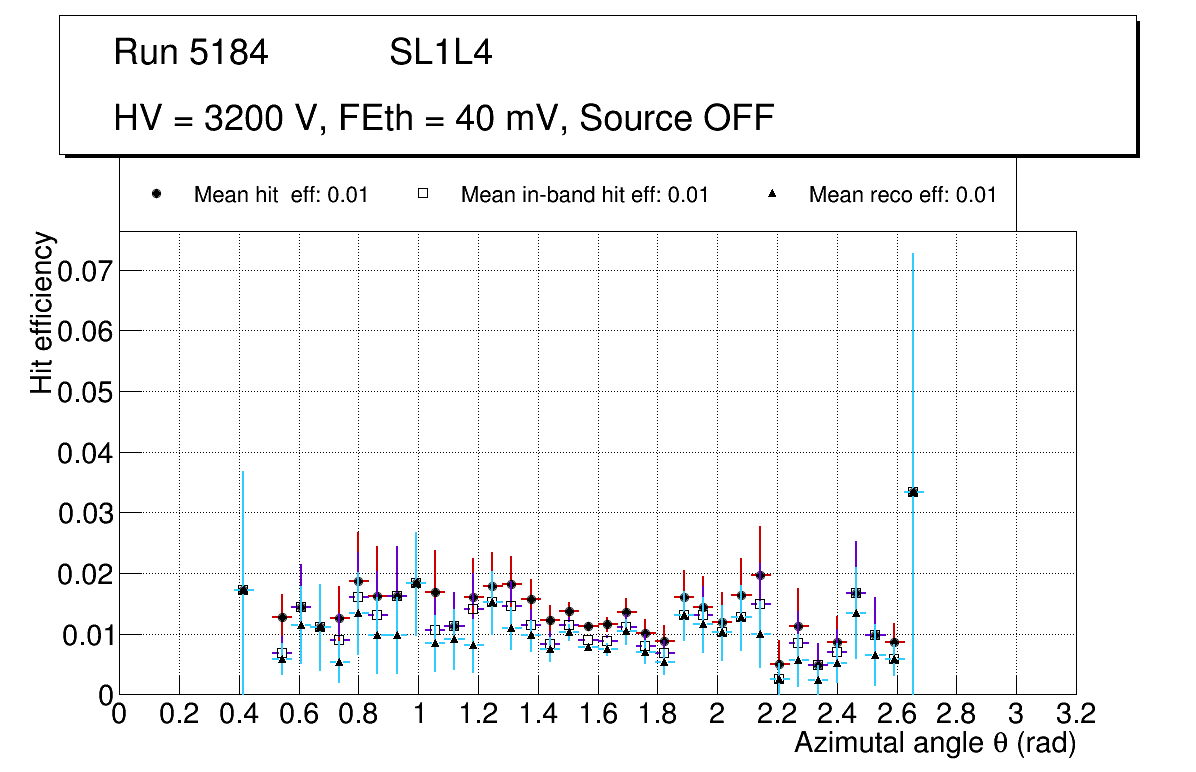This screenshot has height=772, width=1196.
Task: Click the triangle marker at the 2.2 rad gridline
Action: (778, 678)
